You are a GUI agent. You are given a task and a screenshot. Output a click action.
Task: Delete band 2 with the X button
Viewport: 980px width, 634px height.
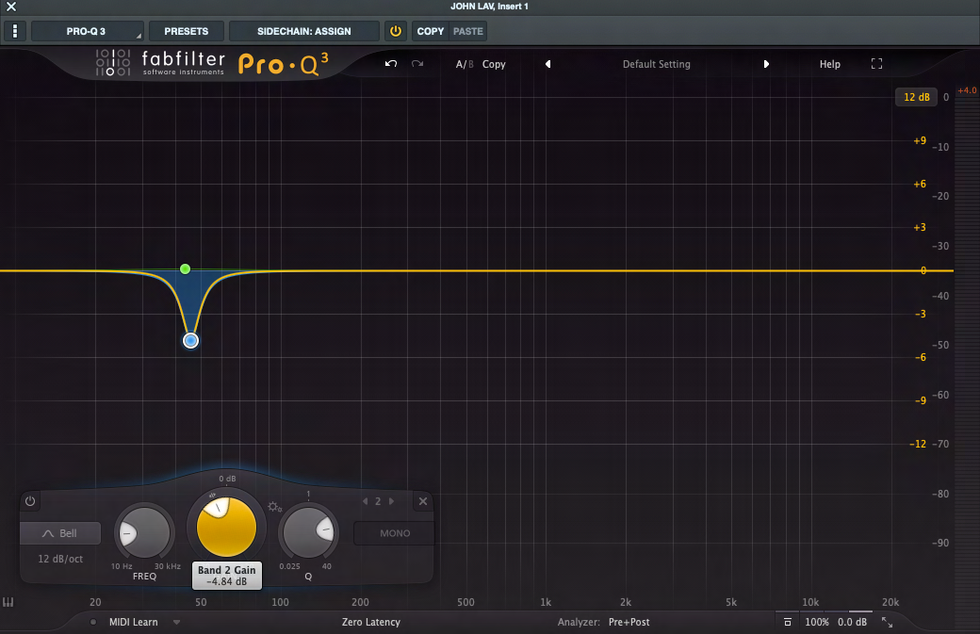click(x=423, y=501)
